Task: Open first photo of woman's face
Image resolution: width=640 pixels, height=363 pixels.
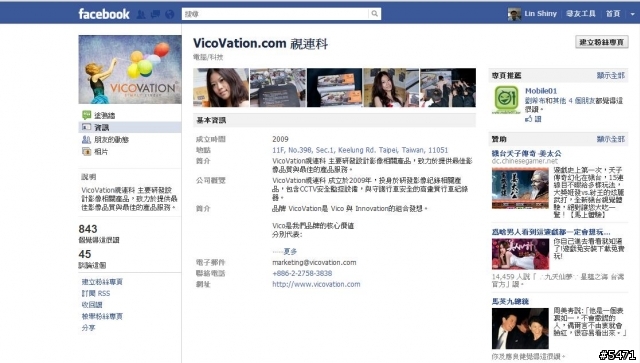Action: pyautogui.click(x=221, y=87)
